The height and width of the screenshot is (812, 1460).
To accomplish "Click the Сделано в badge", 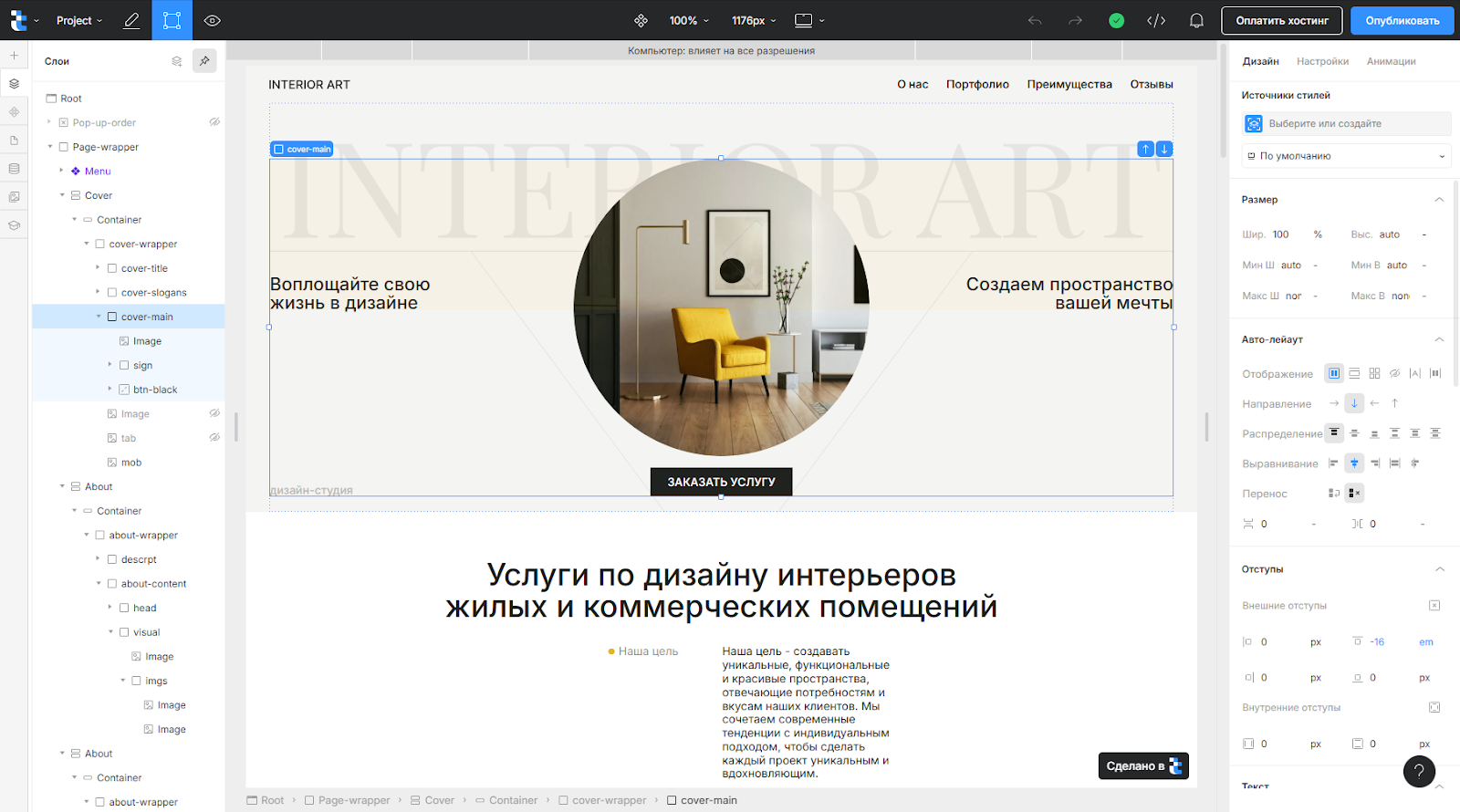I will 1143,765.
